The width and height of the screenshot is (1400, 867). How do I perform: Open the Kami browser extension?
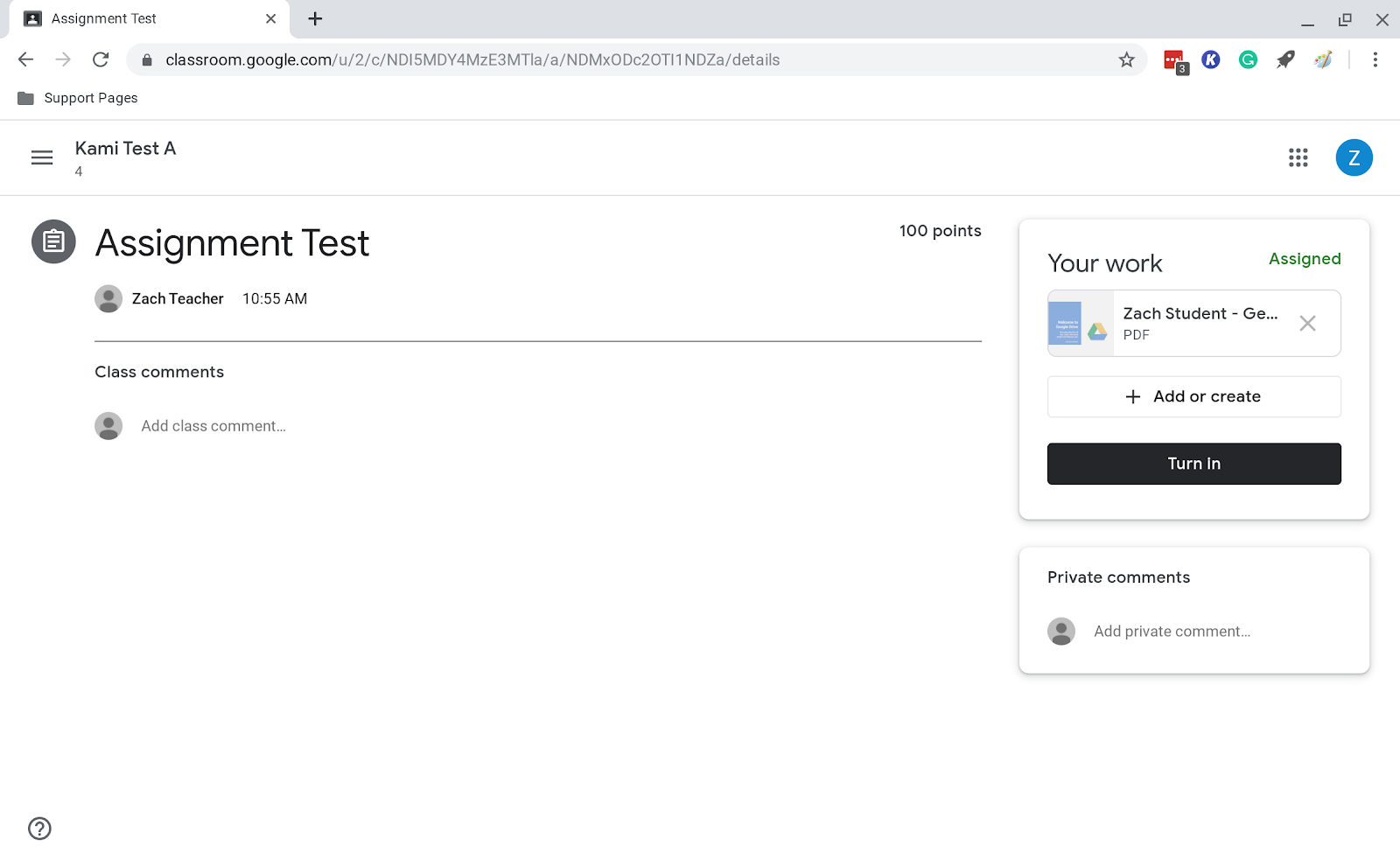(x=1210, y=59)
